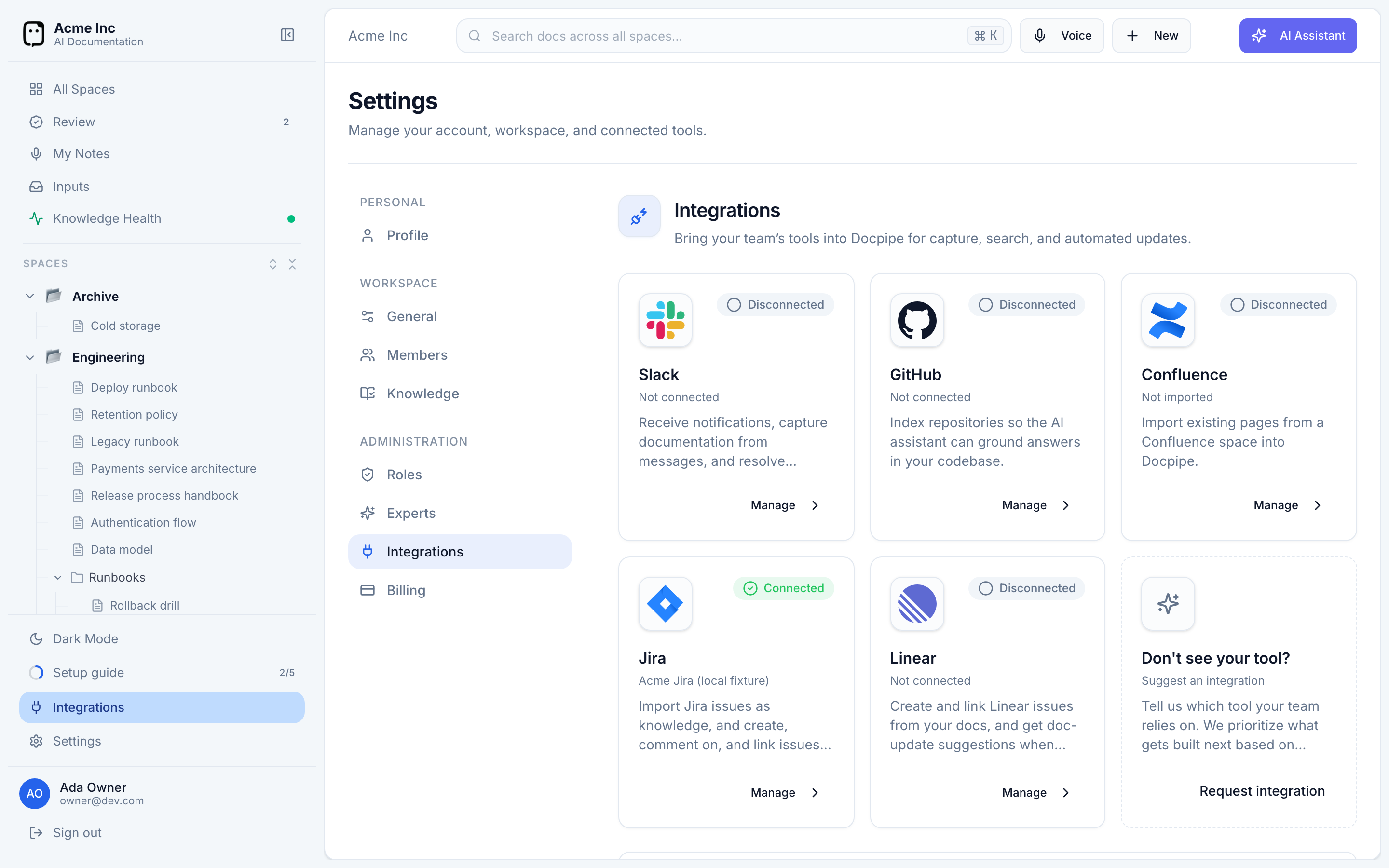1389x868 pixels.
Task: Click Ada Owner user name
Action: point(93,787)
